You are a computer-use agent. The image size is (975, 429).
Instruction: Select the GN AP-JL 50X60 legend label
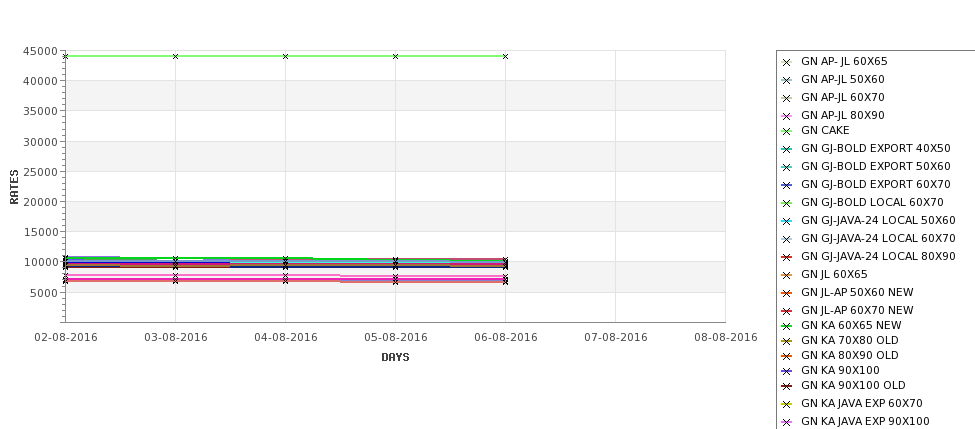[843, 79]
